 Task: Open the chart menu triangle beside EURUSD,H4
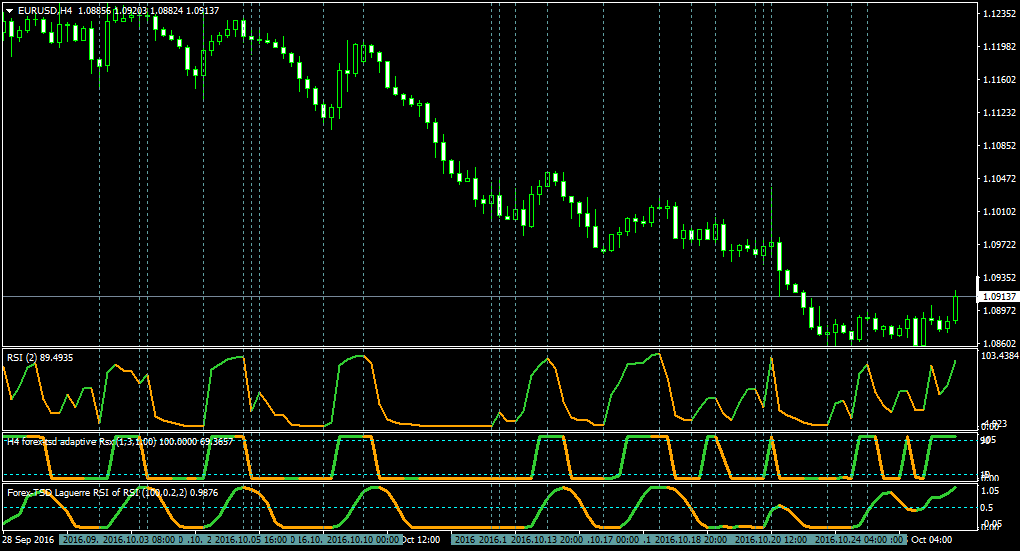coord(10,10)
